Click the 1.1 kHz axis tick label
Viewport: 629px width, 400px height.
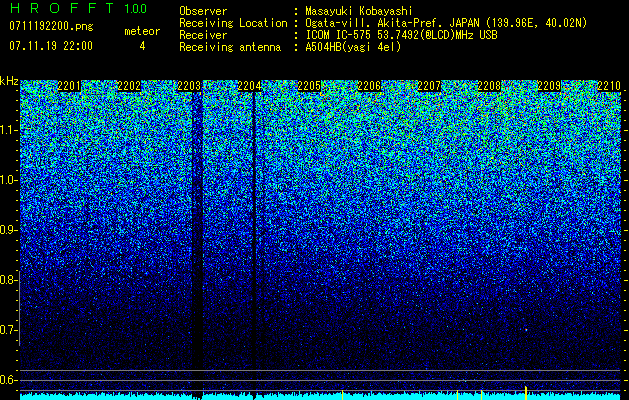pyautogui.click(x=8, y=130)
